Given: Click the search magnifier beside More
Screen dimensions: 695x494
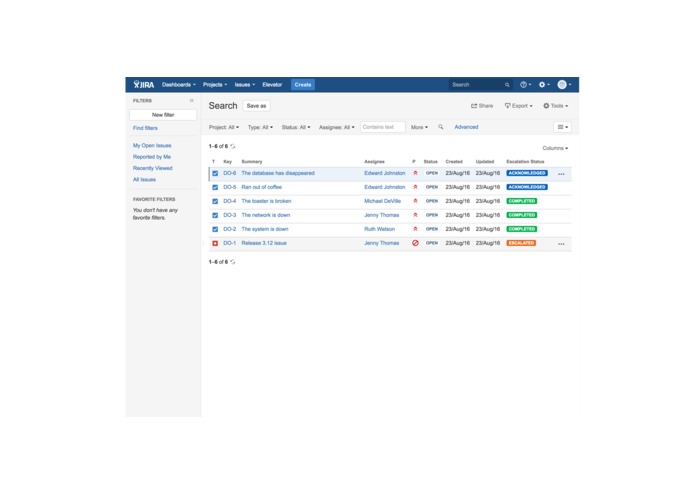Looking at the screenshot, I should pyautogui.click(x=441, y=127).
